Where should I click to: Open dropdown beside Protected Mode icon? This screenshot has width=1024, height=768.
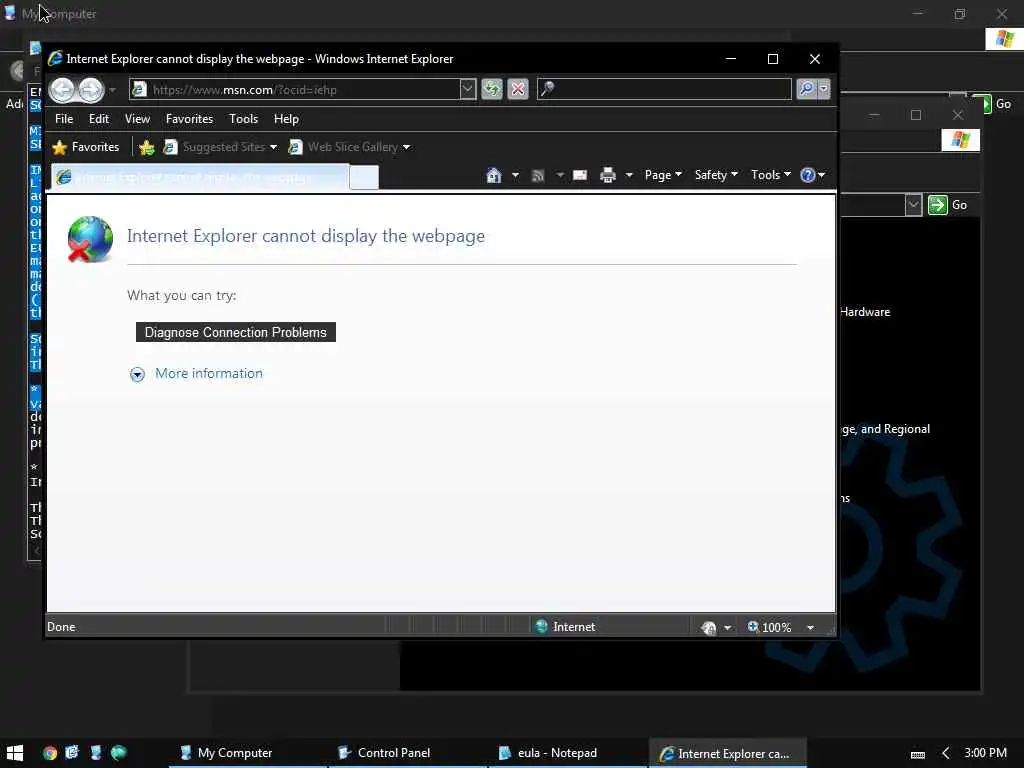[x=728, y=628]
